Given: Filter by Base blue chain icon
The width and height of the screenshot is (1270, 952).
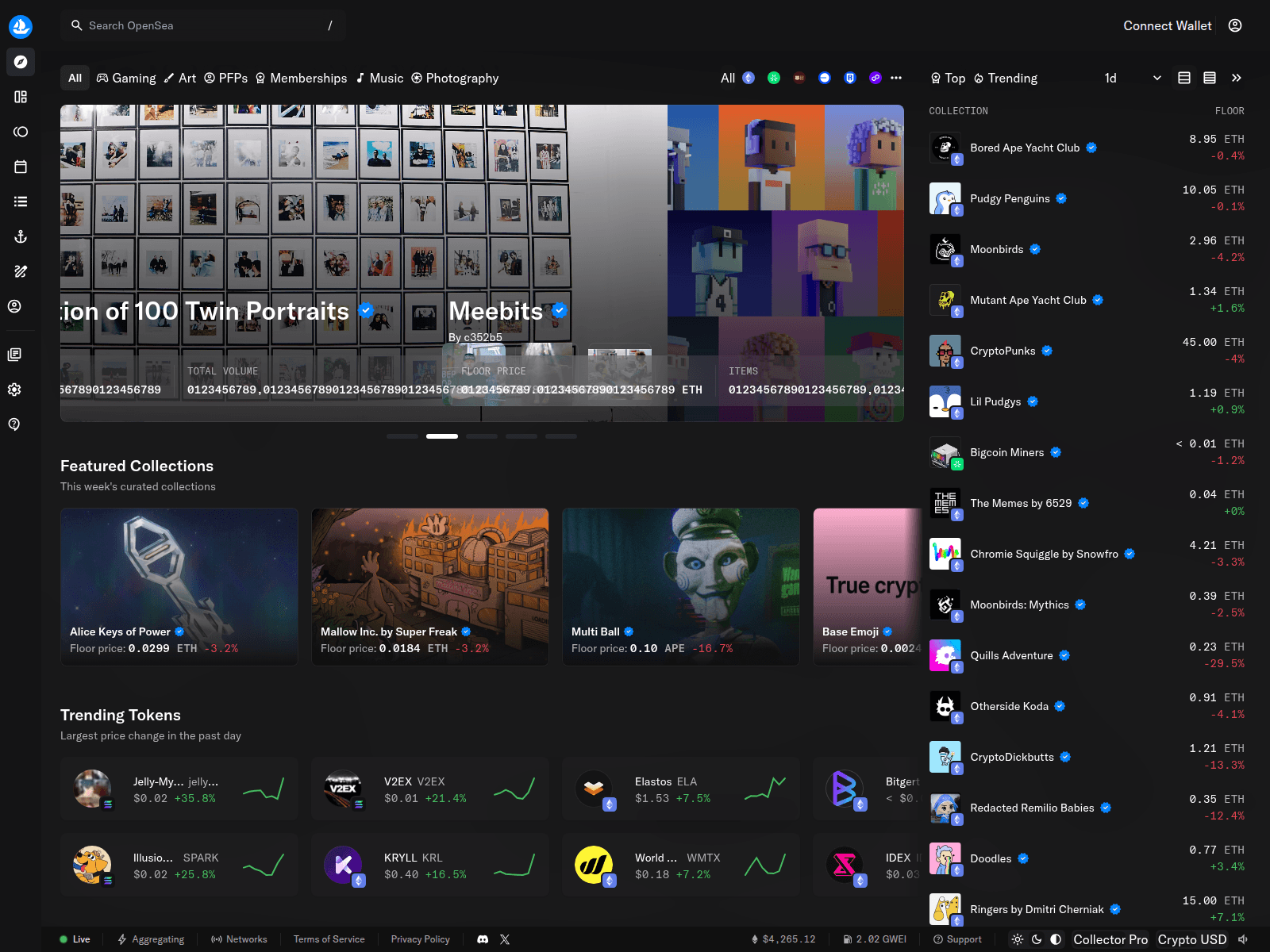Looking at the screenshot, I should pyautogui.click(x=825, y=78).
